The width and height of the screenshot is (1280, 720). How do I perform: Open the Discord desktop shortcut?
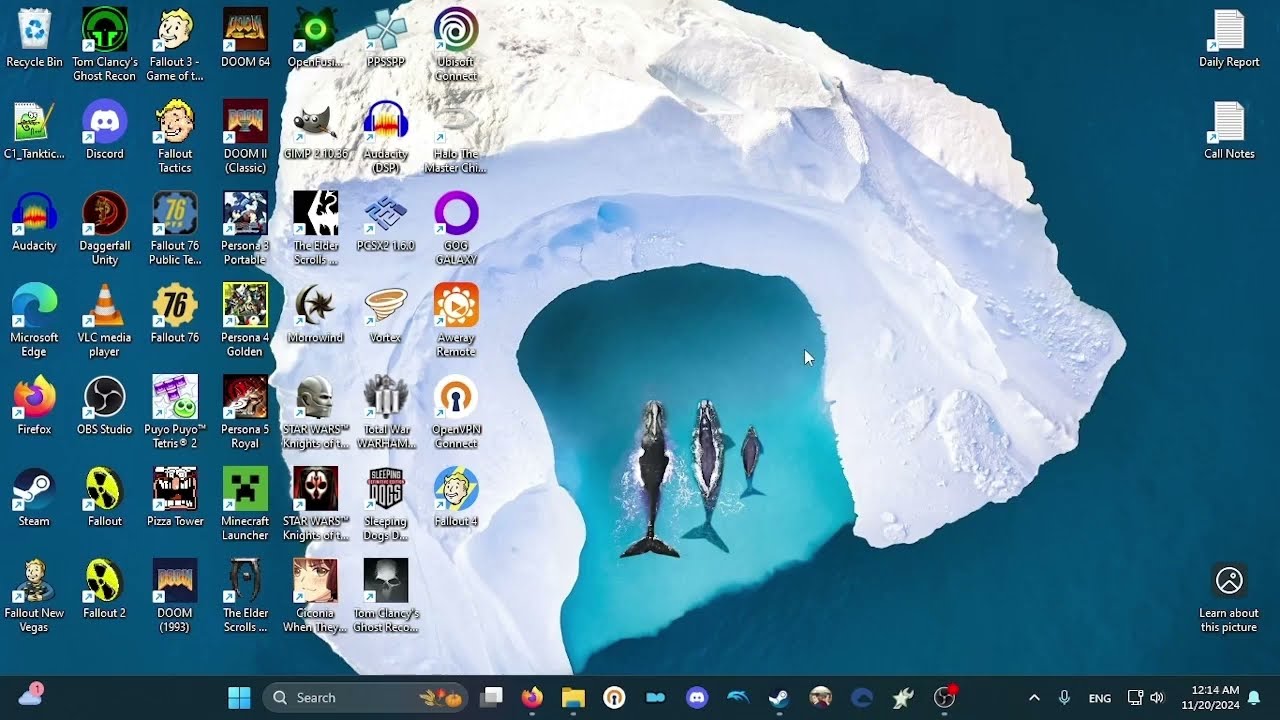pos(104,131)
